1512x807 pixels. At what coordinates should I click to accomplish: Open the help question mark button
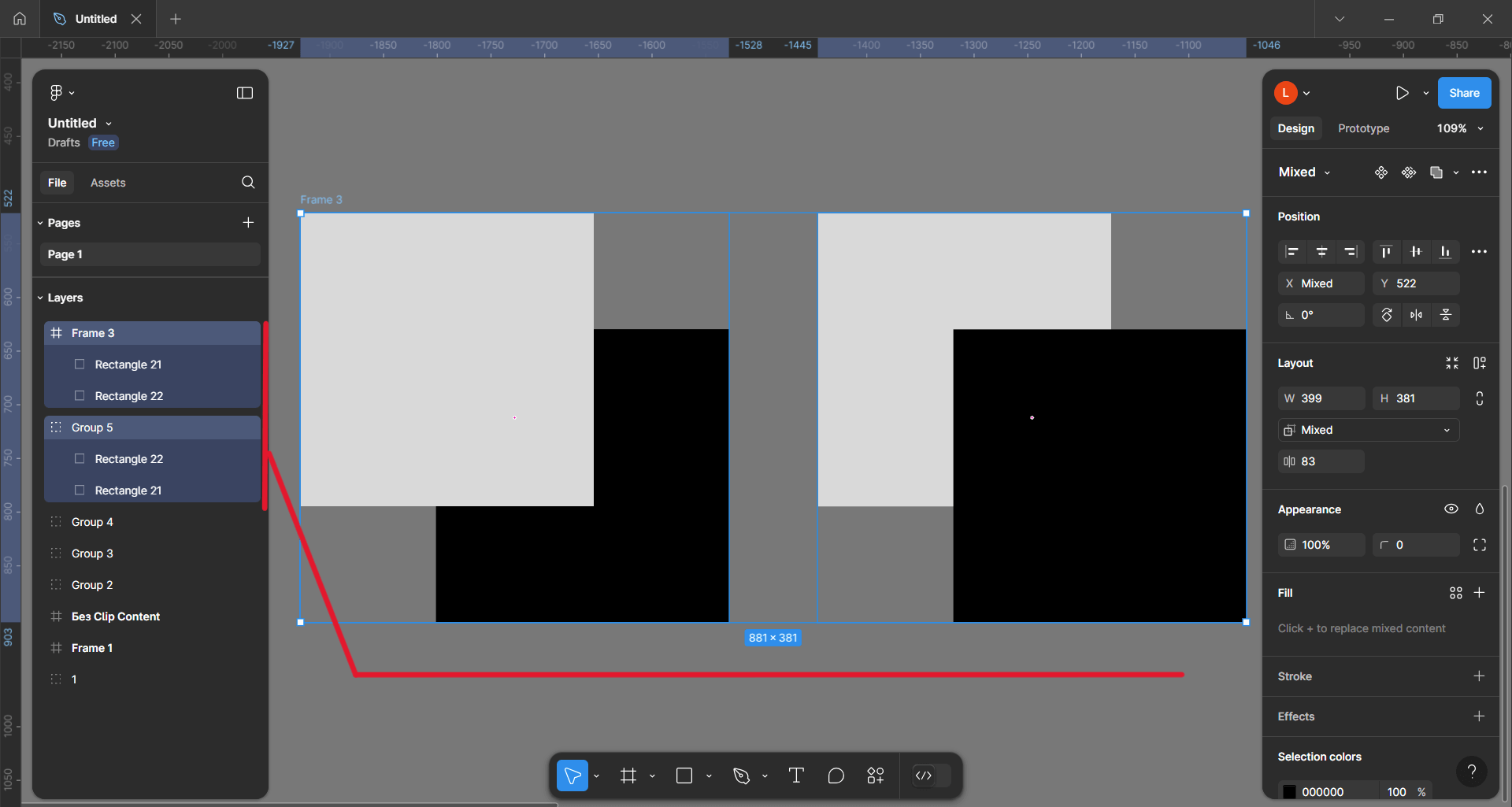[1471, 772]
